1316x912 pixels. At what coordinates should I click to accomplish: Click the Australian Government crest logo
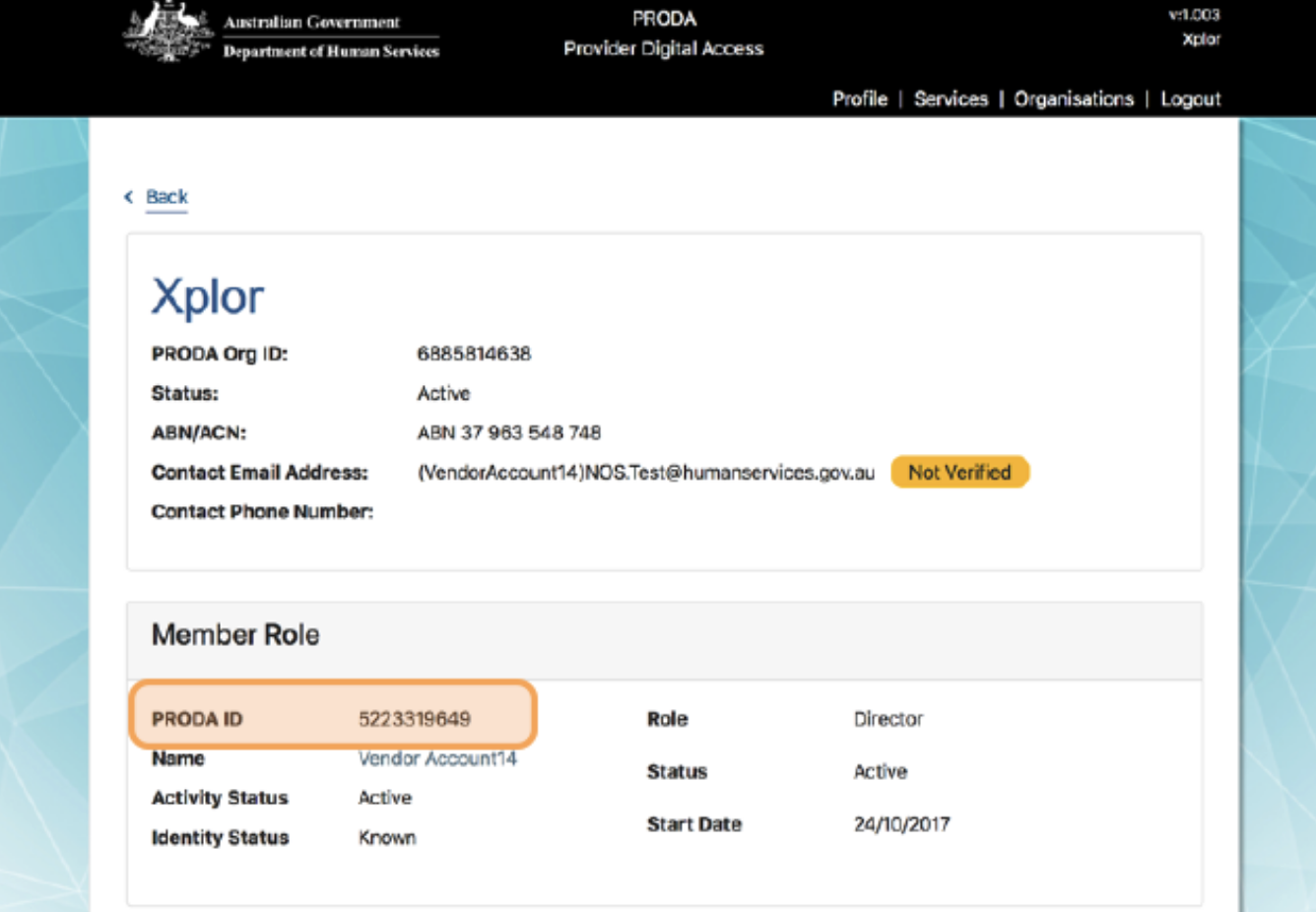167,32
